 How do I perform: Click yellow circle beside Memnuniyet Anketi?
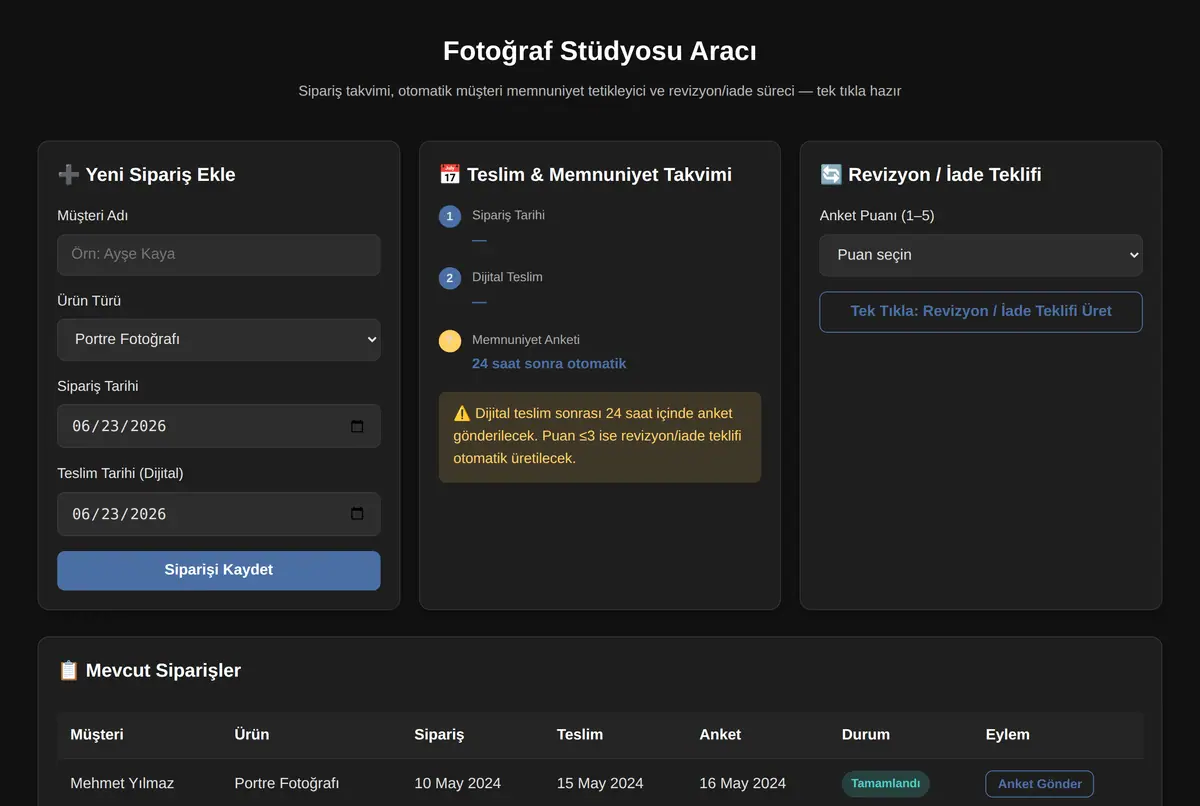click(x=450, y=341)
